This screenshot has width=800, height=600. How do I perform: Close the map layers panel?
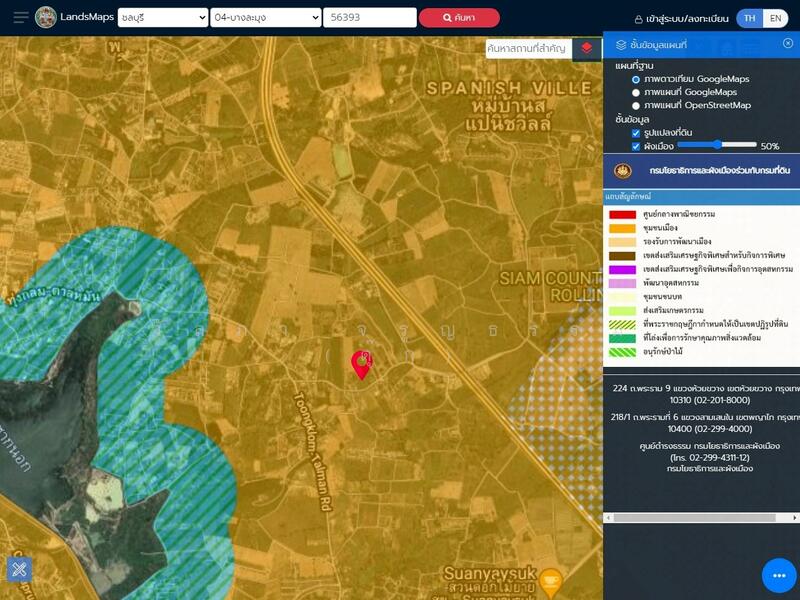click(788, 43)
